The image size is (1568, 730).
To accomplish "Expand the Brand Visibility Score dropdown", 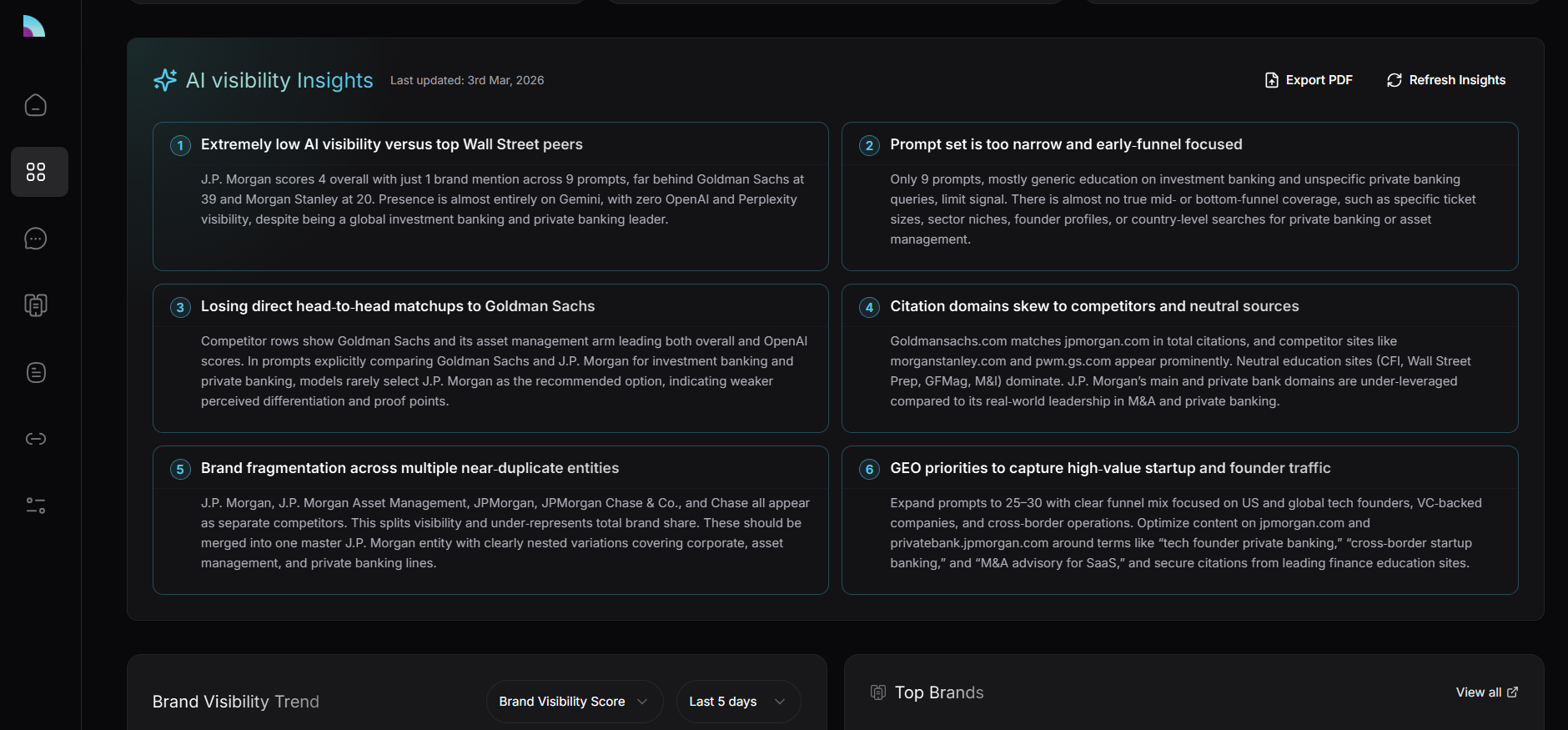I will pos(574,702).
